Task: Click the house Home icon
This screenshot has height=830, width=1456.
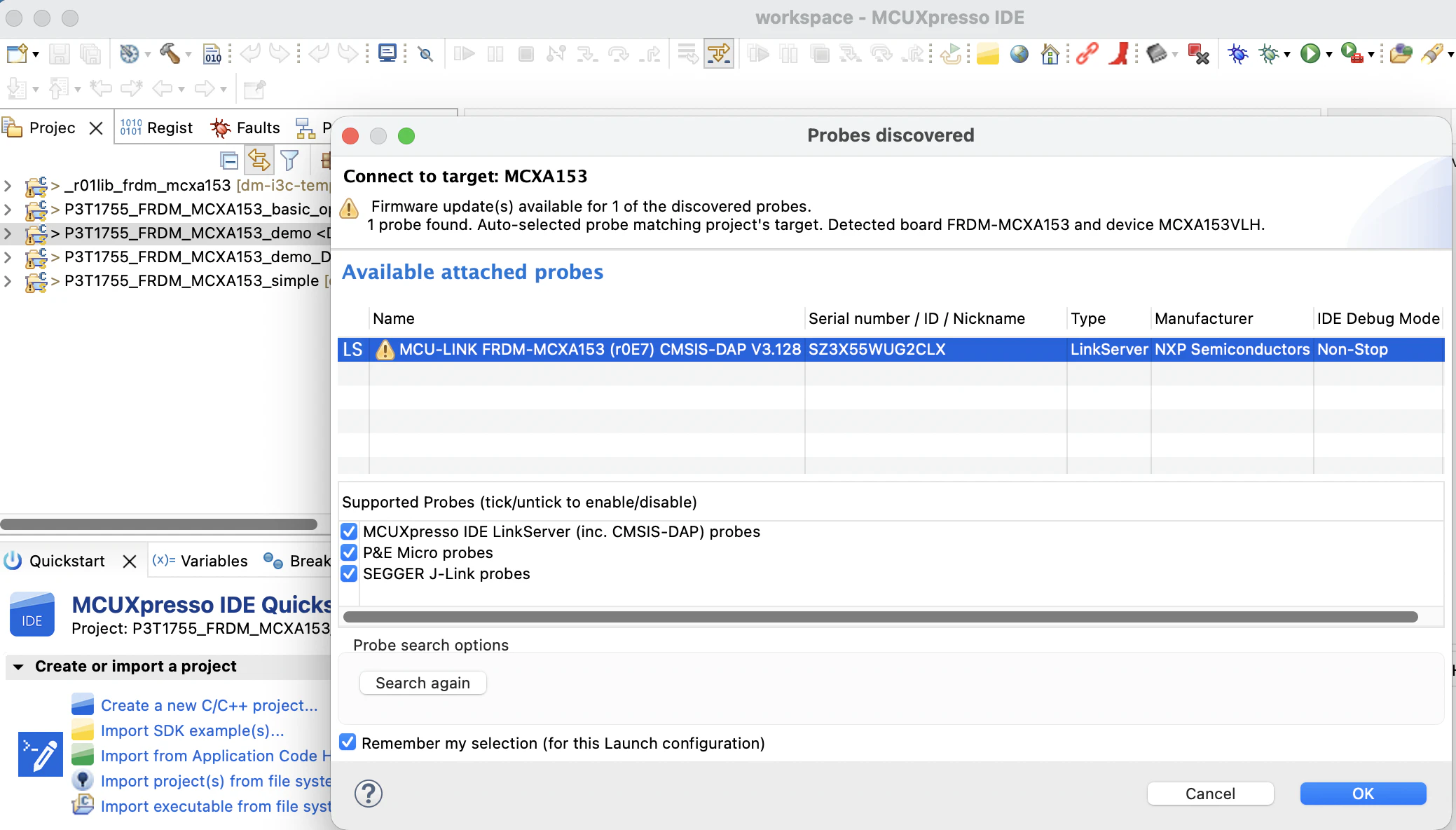Action: click(1050, 53)
